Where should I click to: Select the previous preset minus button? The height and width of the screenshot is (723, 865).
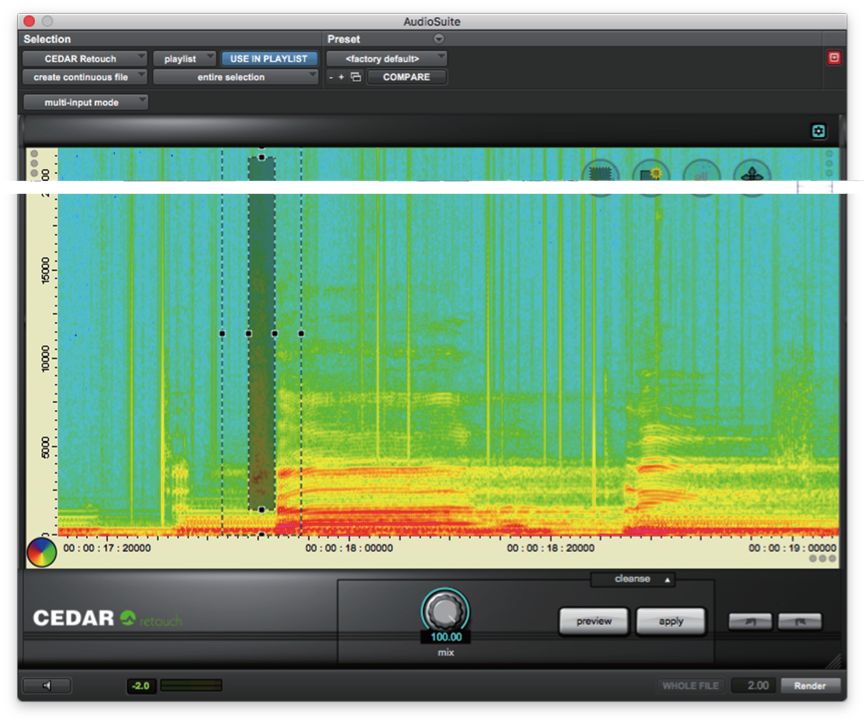tap(330, 77)
